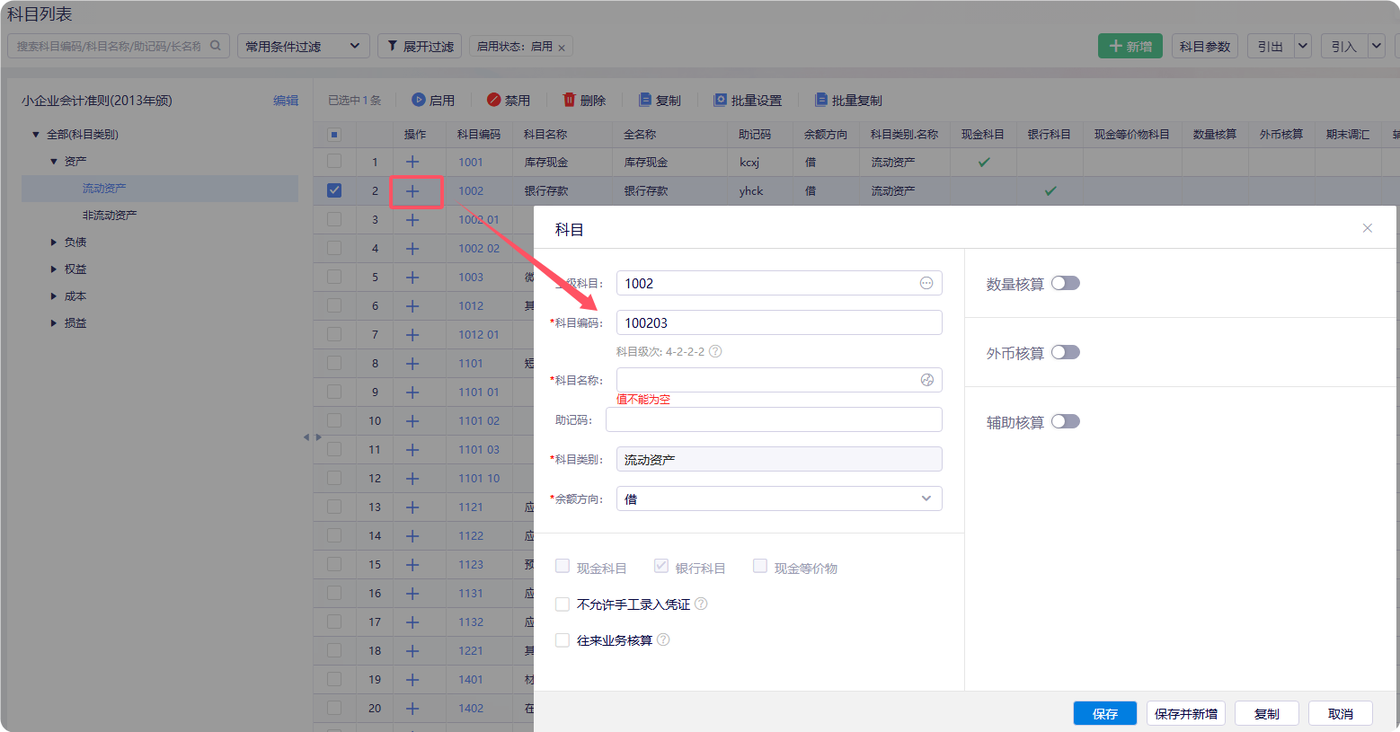Focus the 科目名称 input field
The width and height of the screenshot is (1400, 732).
coord(779,380)
